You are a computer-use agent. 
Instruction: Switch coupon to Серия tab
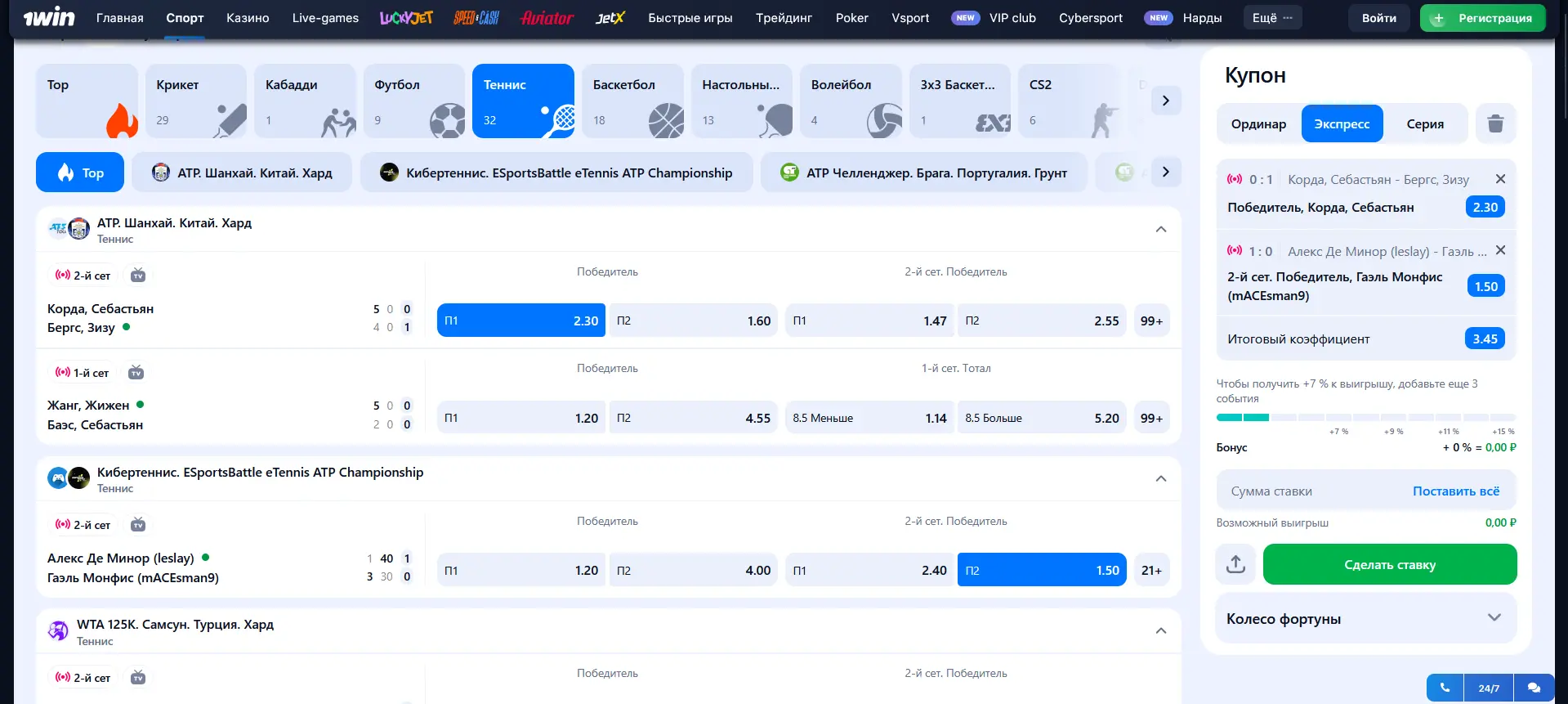pos(1425,123)
